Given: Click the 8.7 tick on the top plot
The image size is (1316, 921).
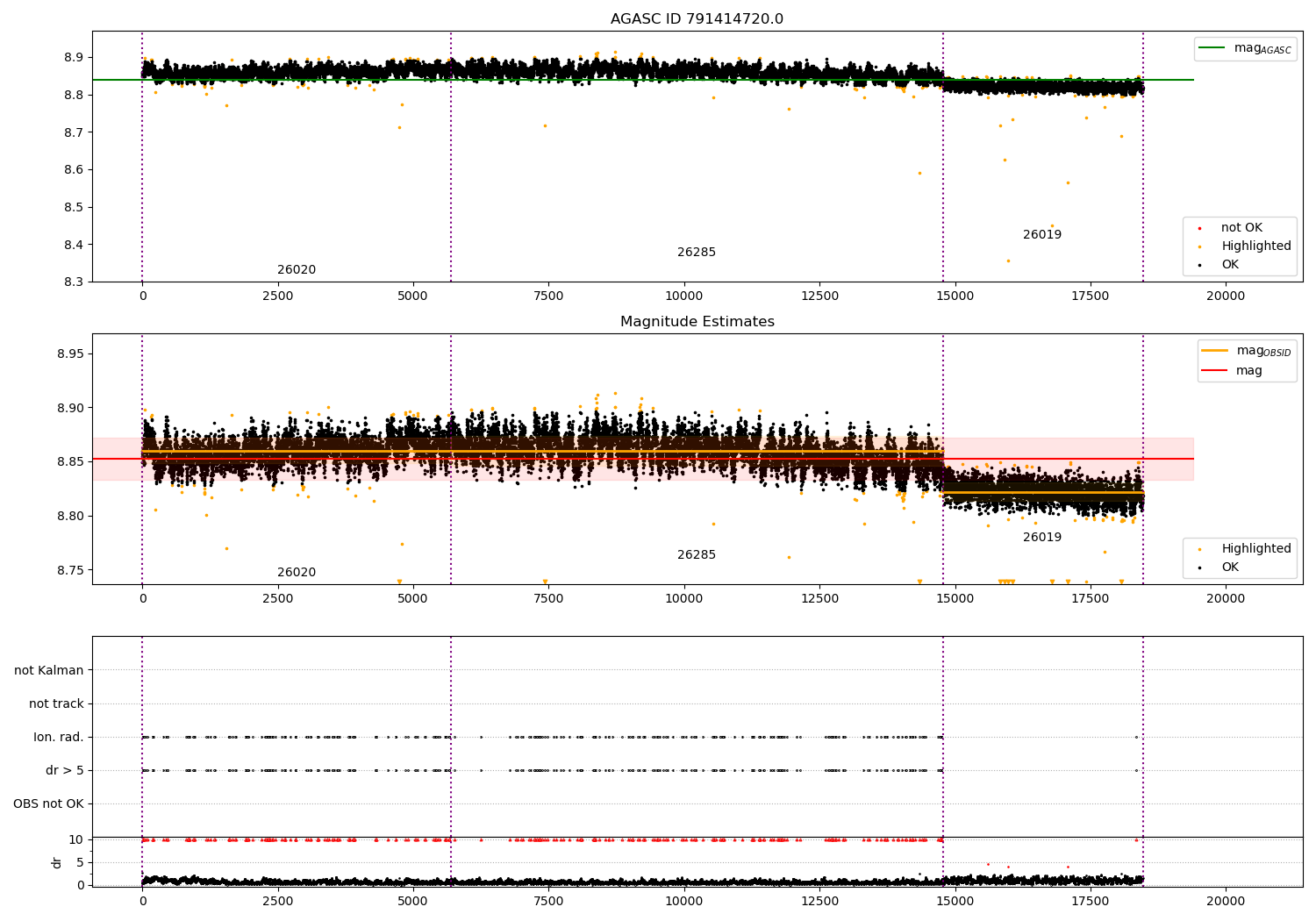Looking at the screenshot, I should (72, 132).
